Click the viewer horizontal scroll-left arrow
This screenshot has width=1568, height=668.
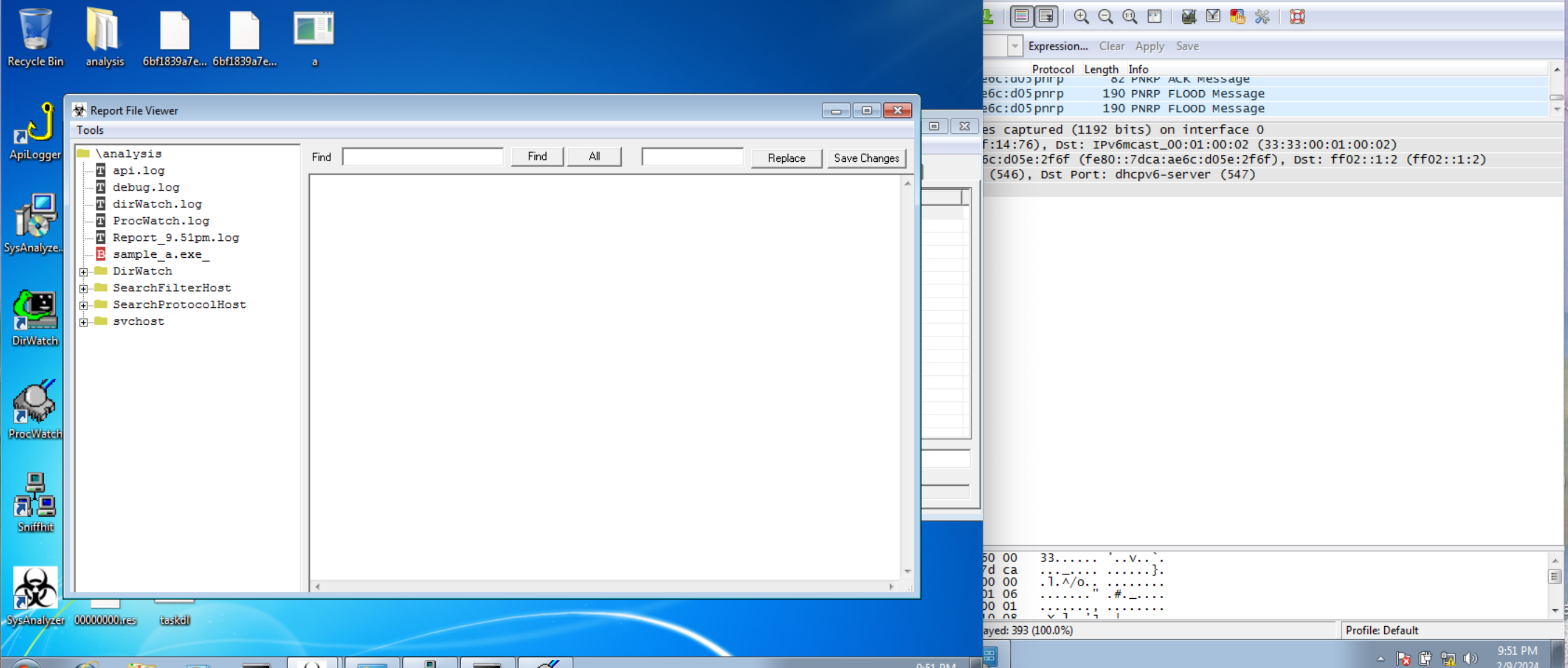pyautogui.click(x=317, y=587)
